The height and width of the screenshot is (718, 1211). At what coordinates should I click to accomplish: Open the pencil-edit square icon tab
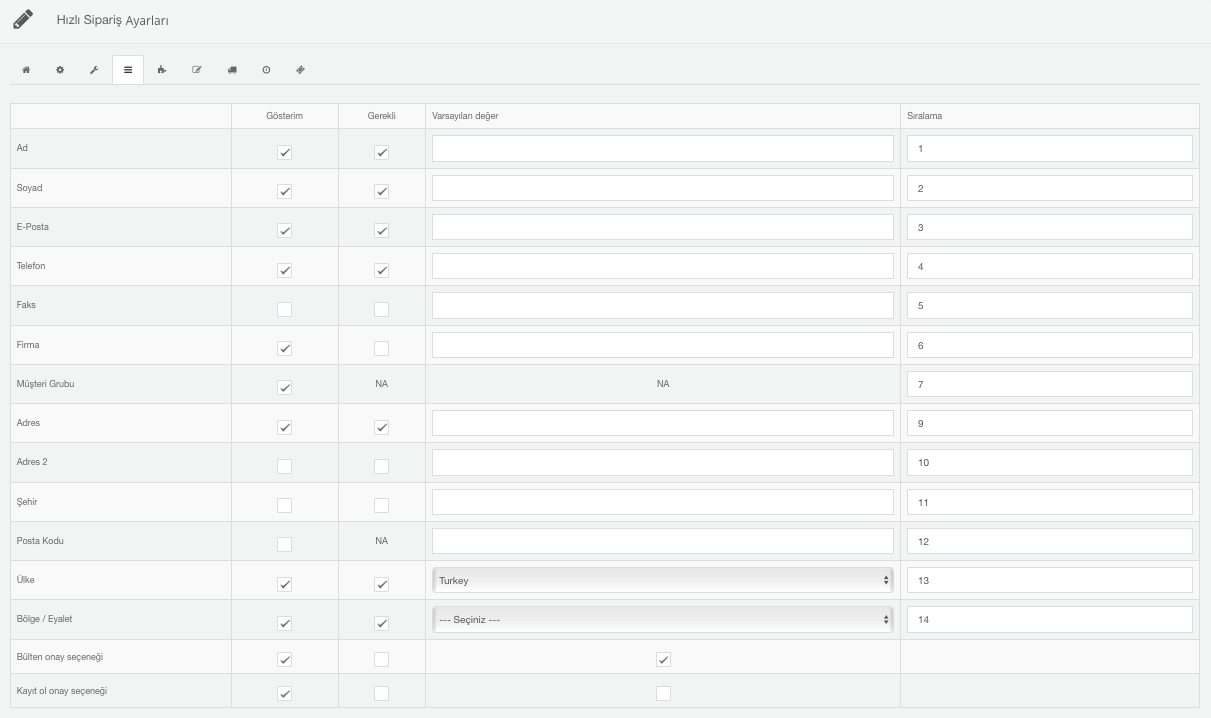[x=197, y=70]
